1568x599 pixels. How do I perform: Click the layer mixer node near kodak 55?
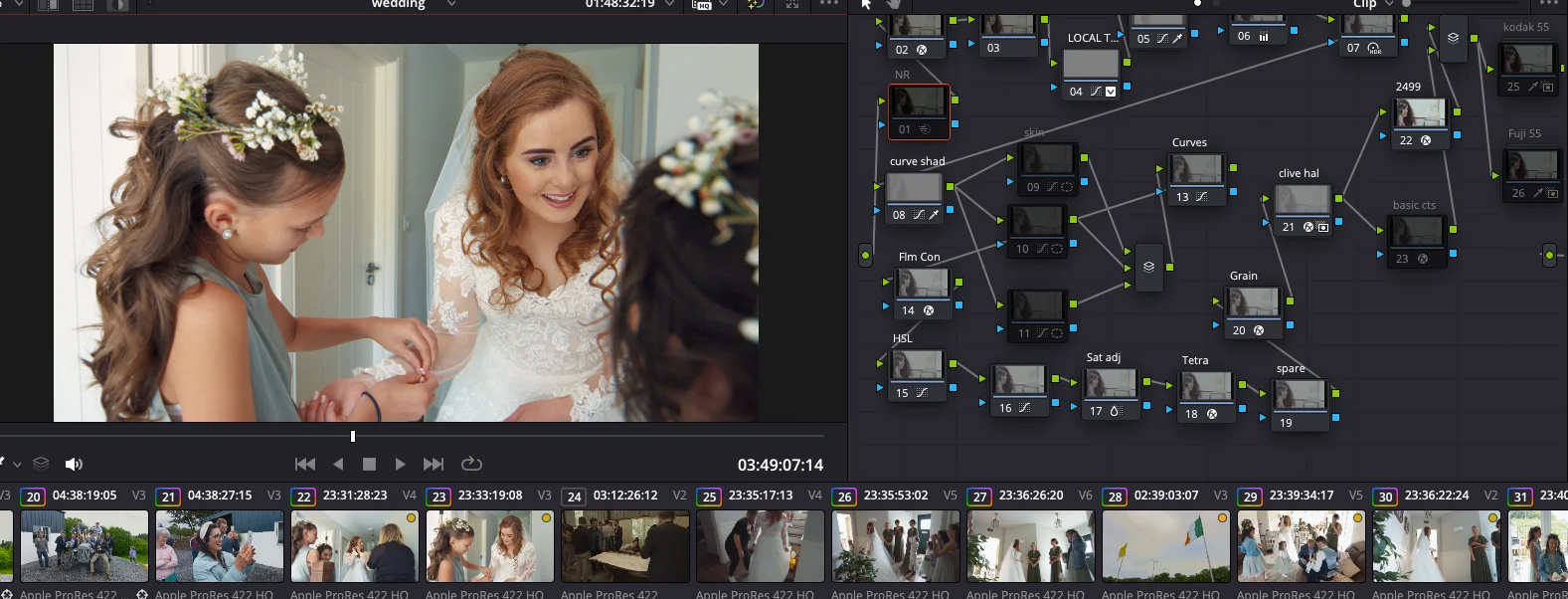pos(1454,38)
